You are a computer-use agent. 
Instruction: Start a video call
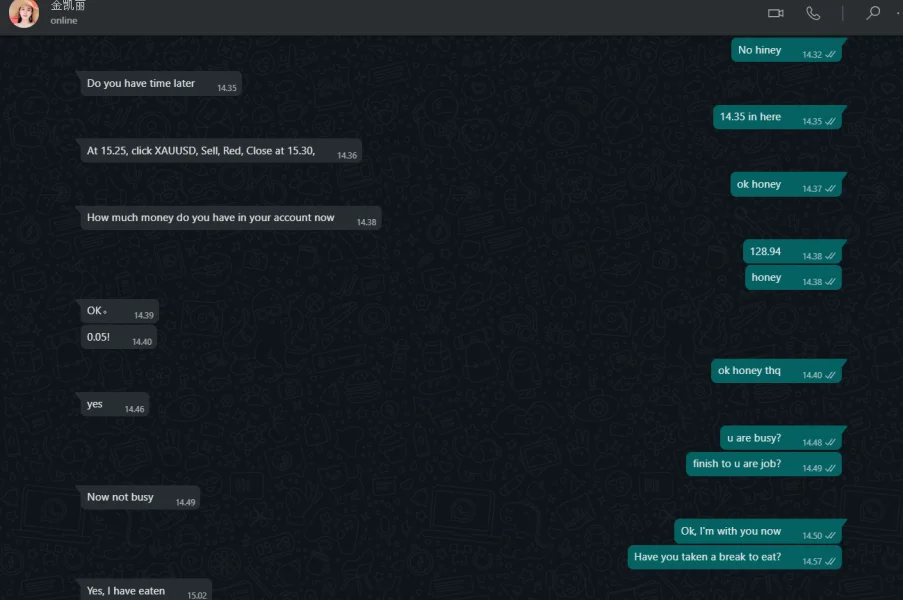(x=775, y=13)
